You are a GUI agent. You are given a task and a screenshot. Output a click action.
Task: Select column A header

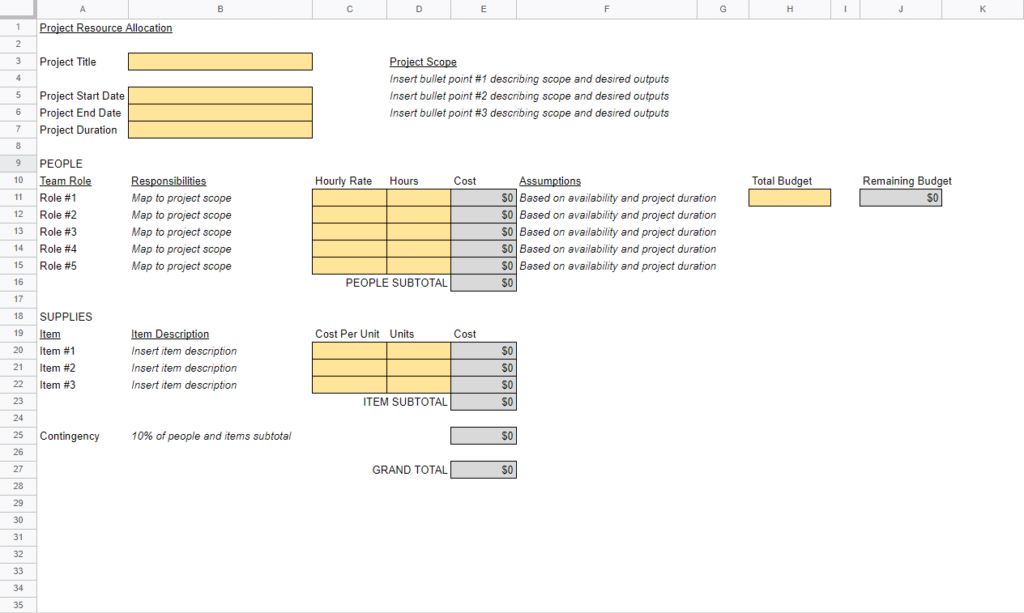coord(82,9)
